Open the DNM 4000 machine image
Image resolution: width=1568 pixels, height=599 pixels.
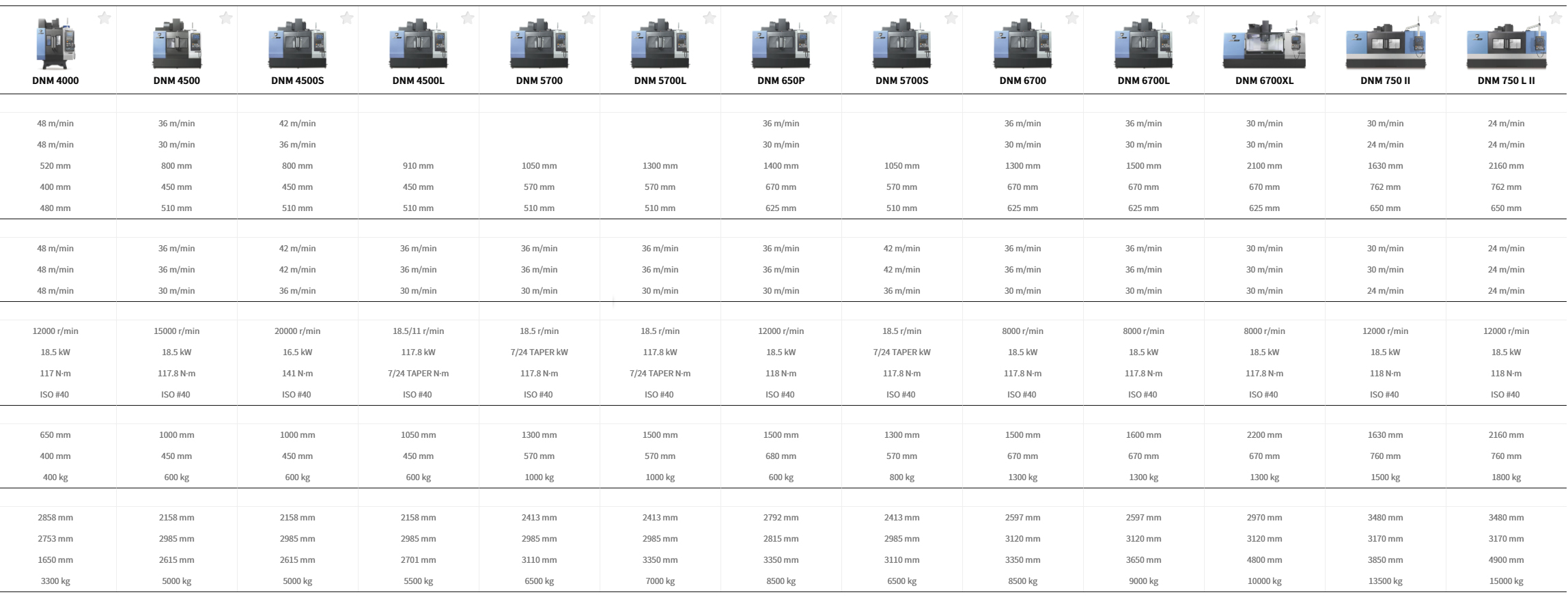[55, 44]
